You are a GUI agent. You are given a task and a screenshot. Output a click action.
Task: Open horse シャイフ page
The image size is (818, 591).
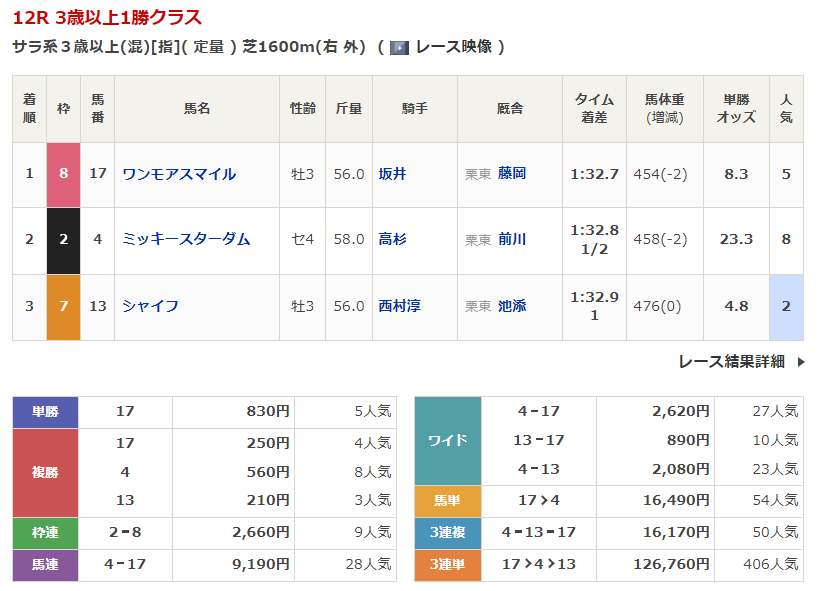pyautogui.click(x=151, y=306)
